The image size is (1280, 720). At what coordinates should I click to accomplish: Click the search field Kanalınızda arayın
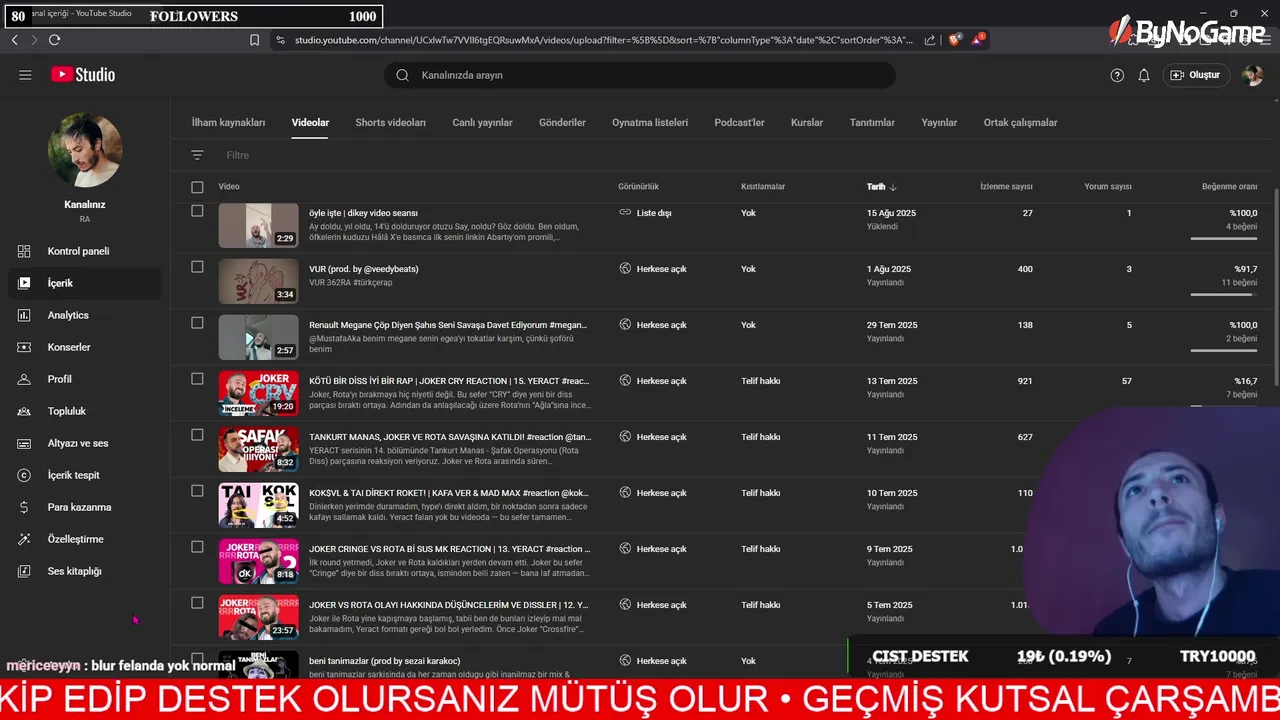point(640,75)
